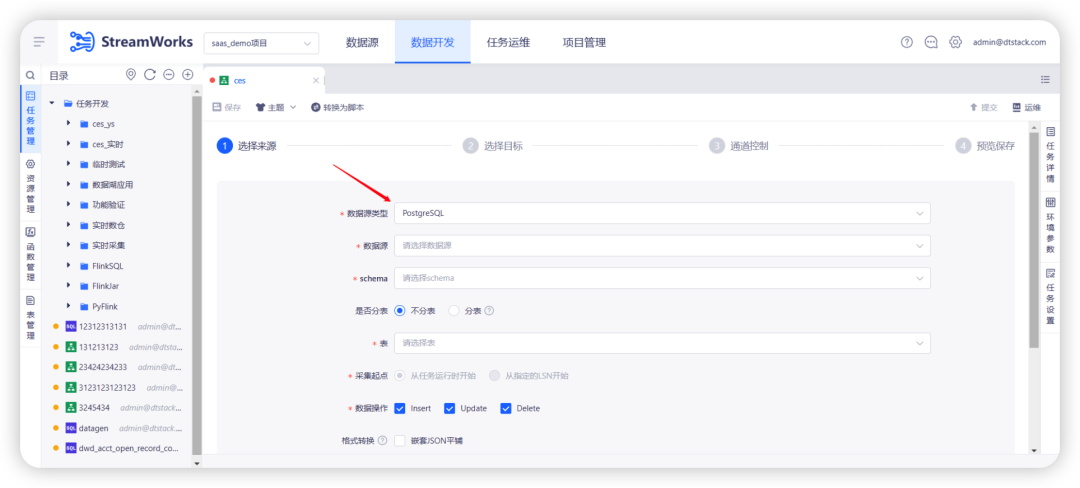Open the message chat icon
The height and width of the screenshot is (488, 1080).
coord(931,42)
